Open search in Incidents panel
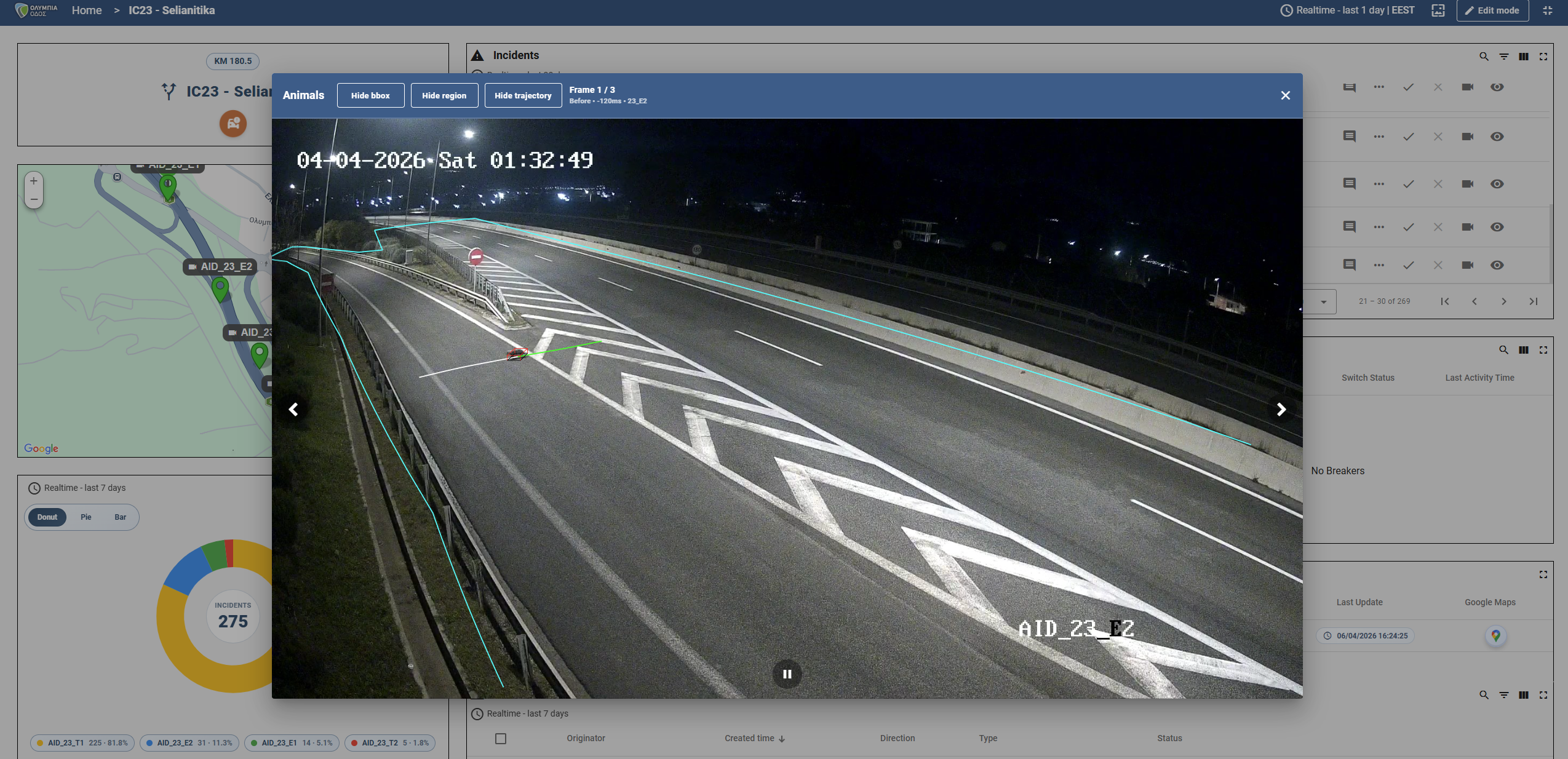 pos(1484,57)
